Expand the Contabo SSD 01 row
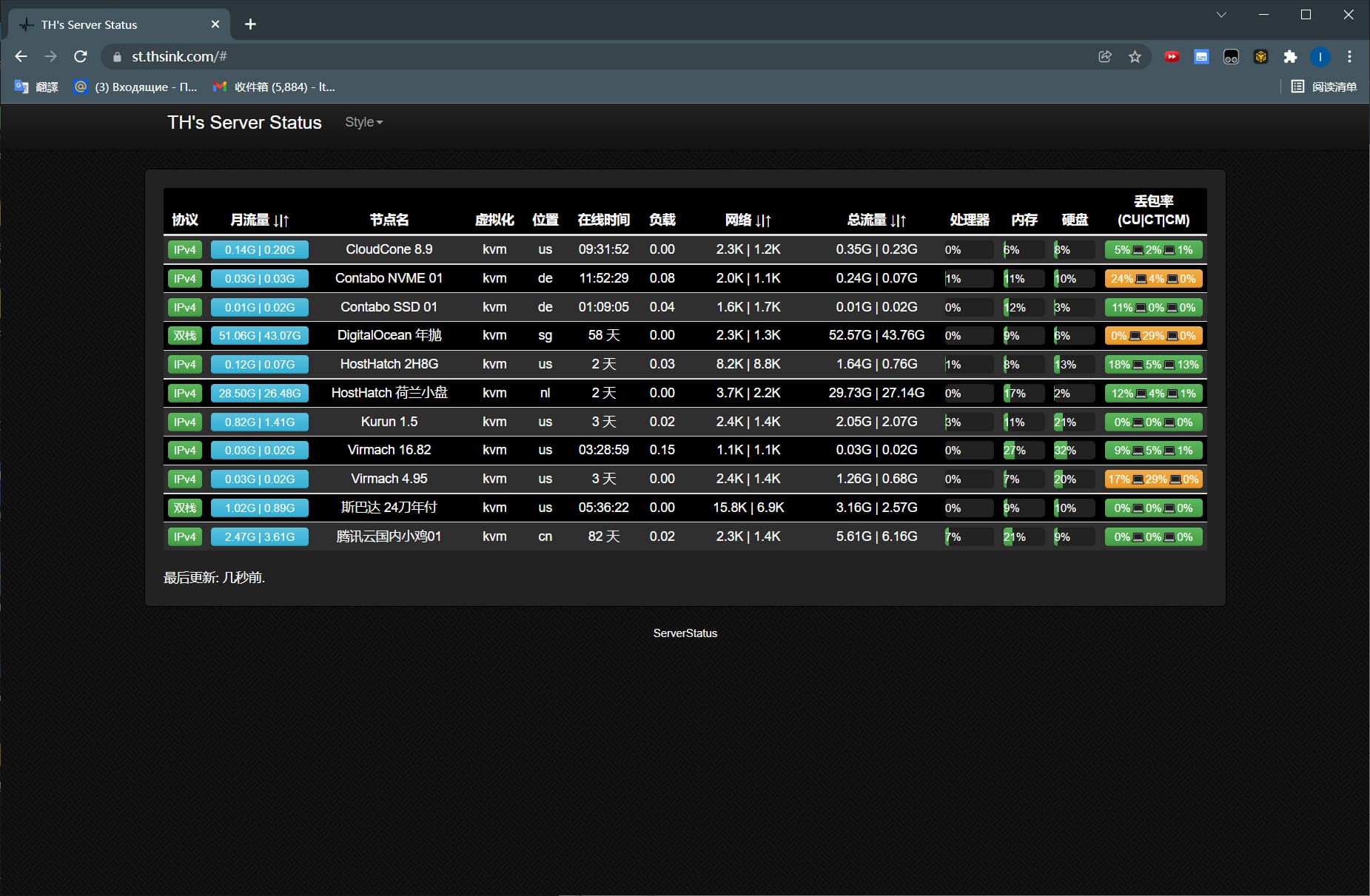 pos(685,307)
